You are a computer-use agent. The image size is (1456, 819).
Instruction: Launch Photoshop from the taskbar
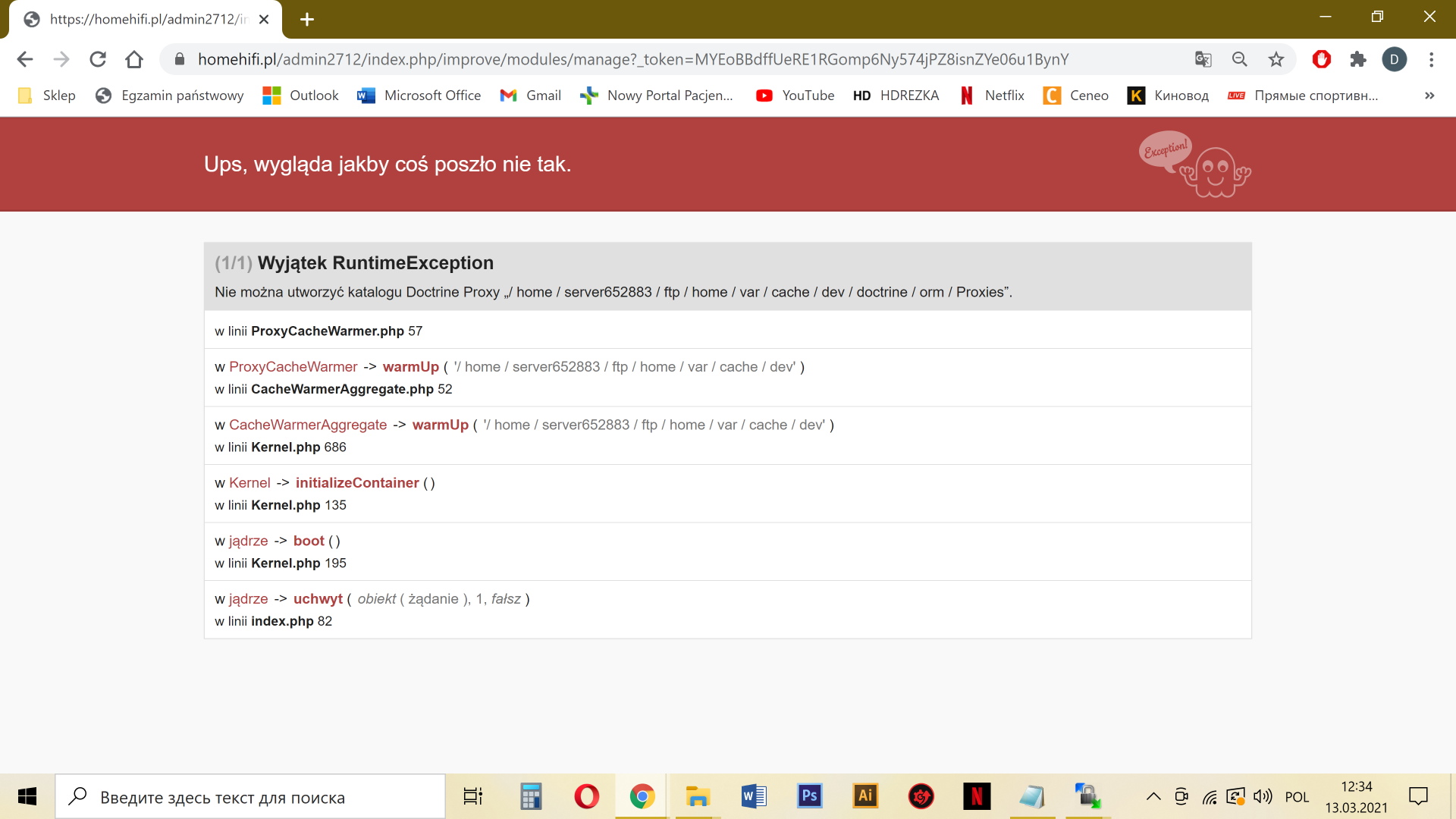[809, 796]
